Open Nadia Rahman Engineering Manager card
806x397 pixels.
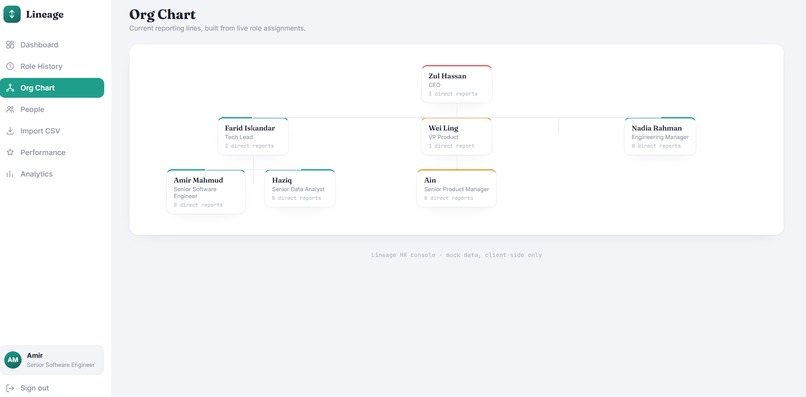[x=660, y=136]
